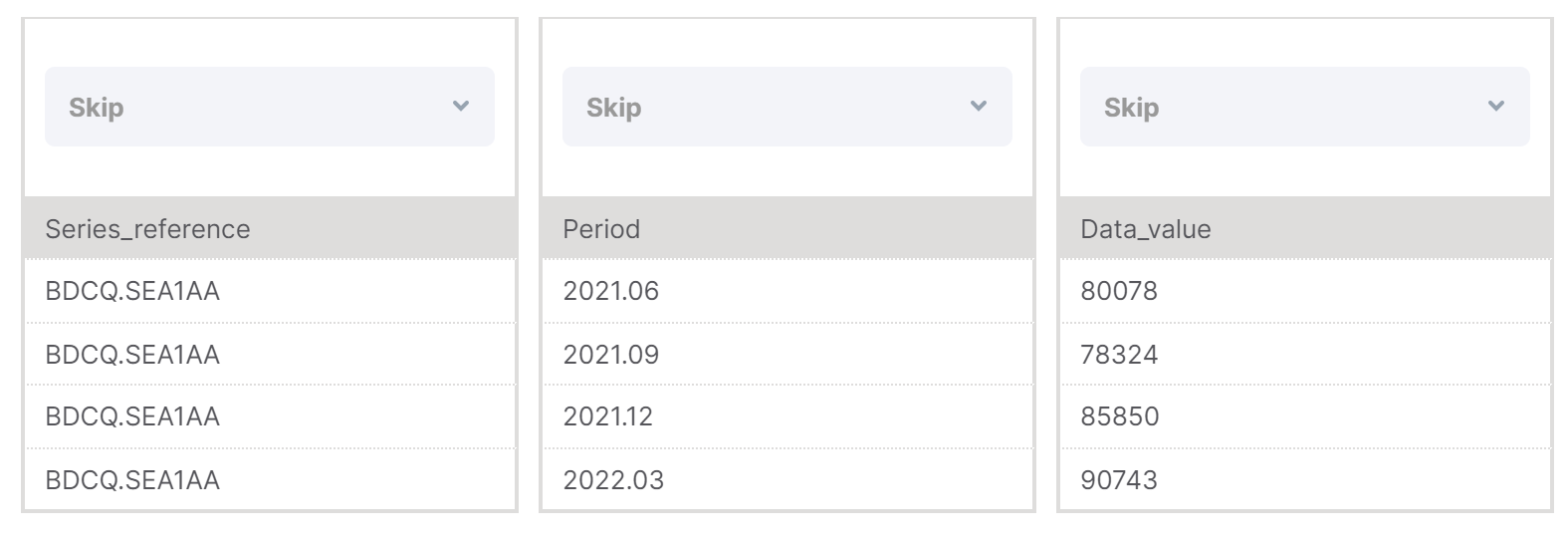Select the 2021.06 period cell

click(787, 291)
